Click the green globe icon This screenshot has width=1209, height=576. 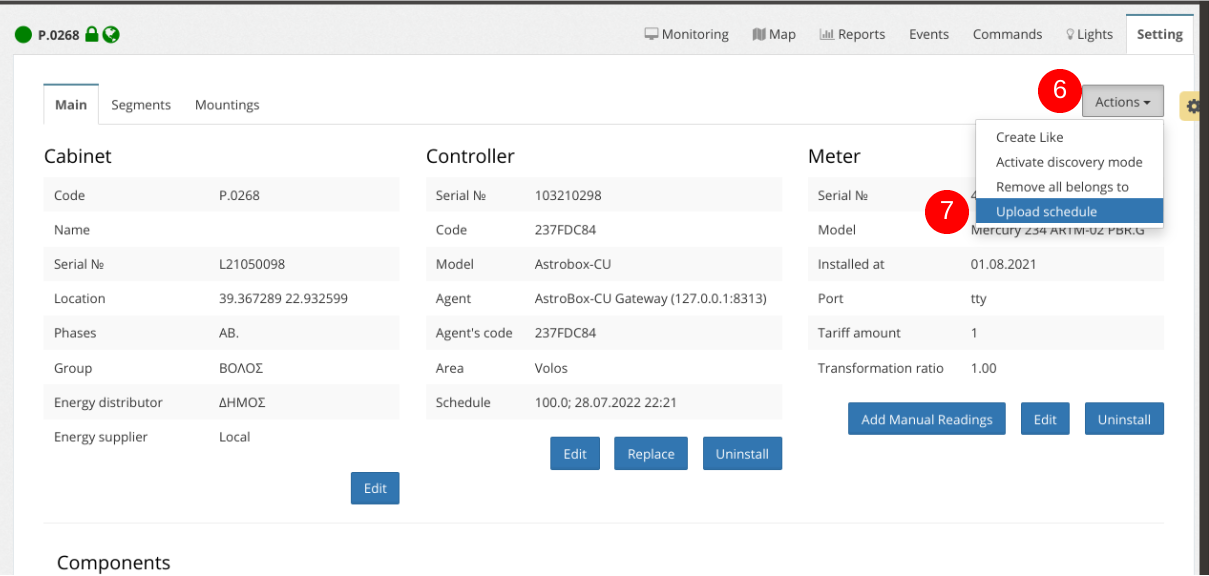(111, 35)
